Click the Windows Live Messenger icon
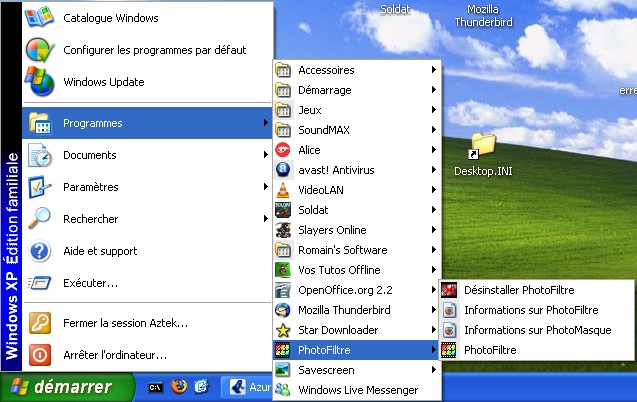 coord(283,390)
